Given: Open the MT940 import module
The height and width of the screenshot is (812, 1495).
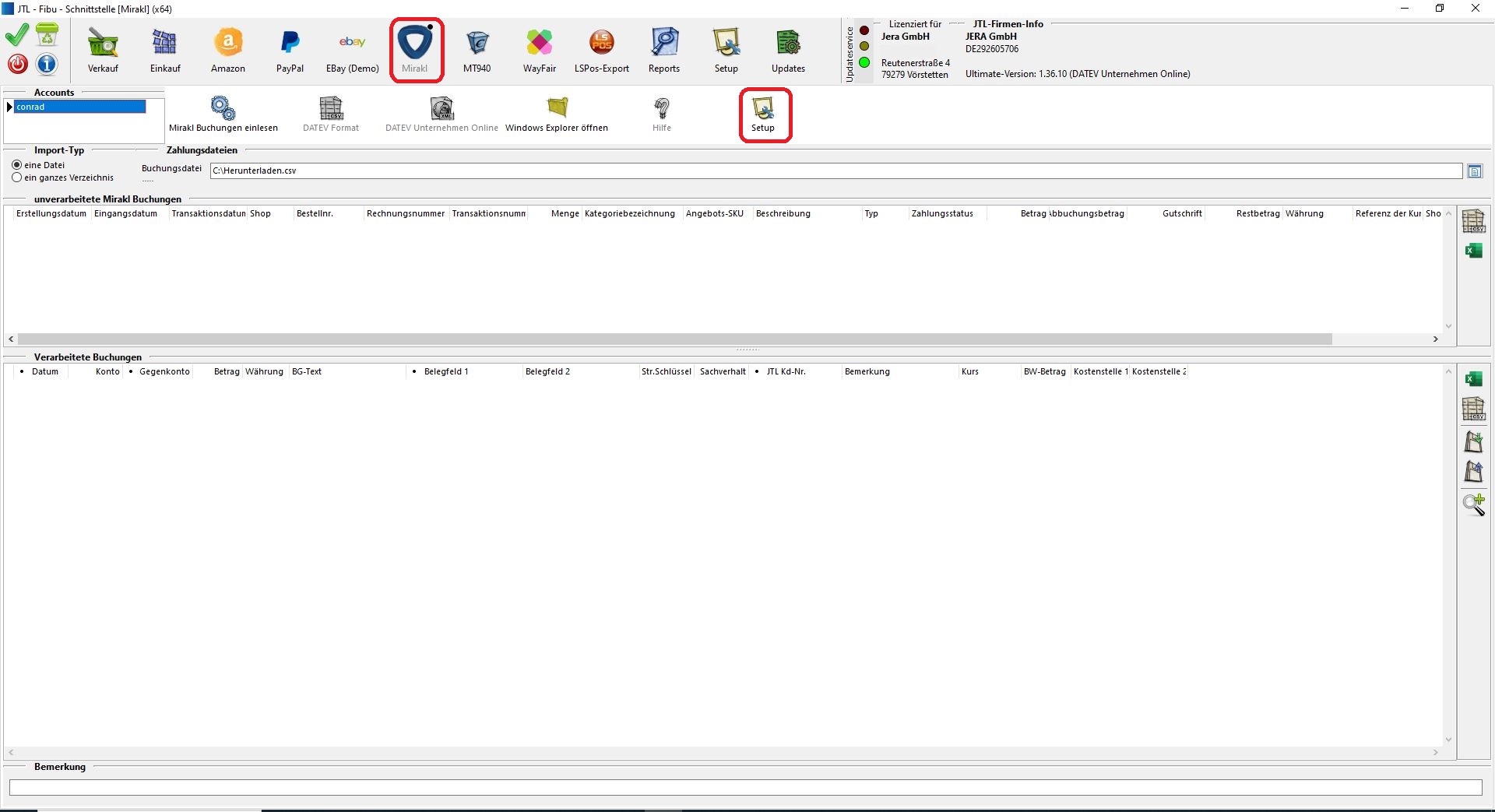Looking at the screenshot, I should (x=477, y=50).
